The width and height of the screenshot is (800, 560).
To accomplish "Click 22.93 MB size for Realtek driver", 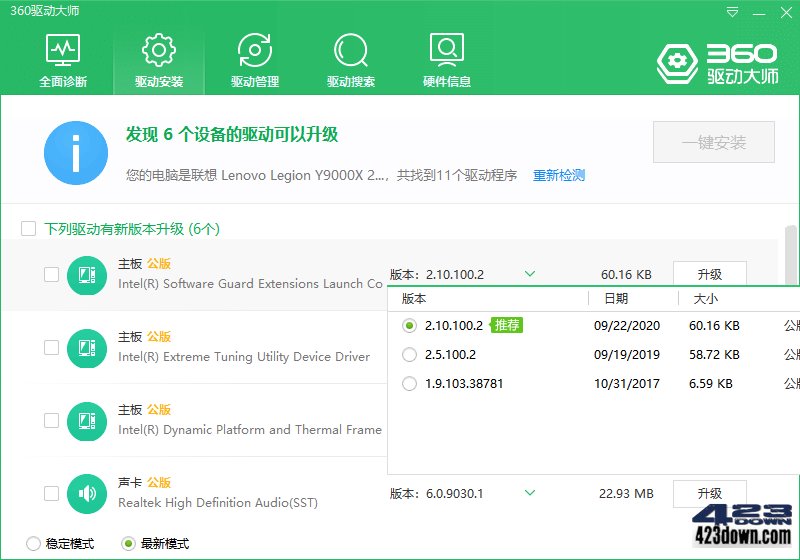I will [626, 493].
